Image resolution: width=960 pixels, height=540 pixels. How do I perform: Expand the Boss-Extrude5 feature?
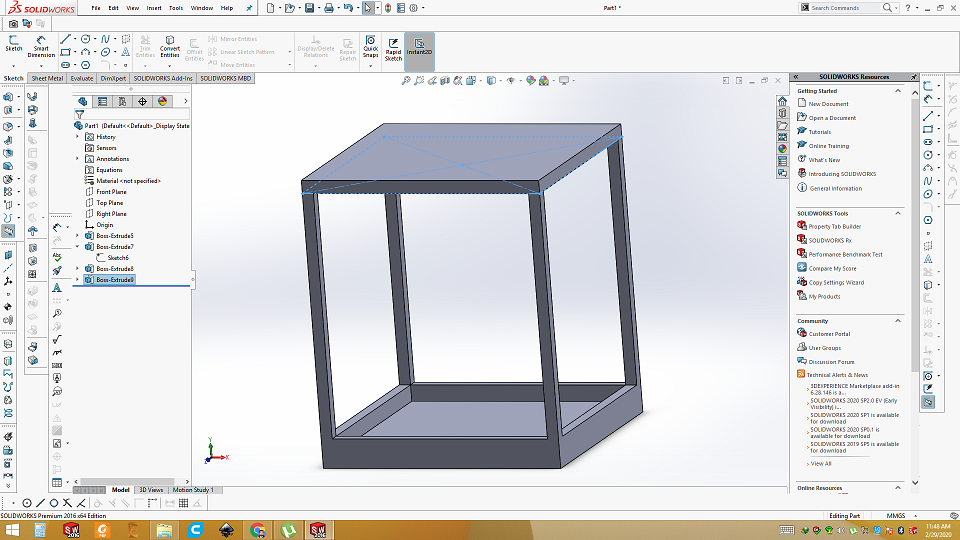tap(77, 236)
